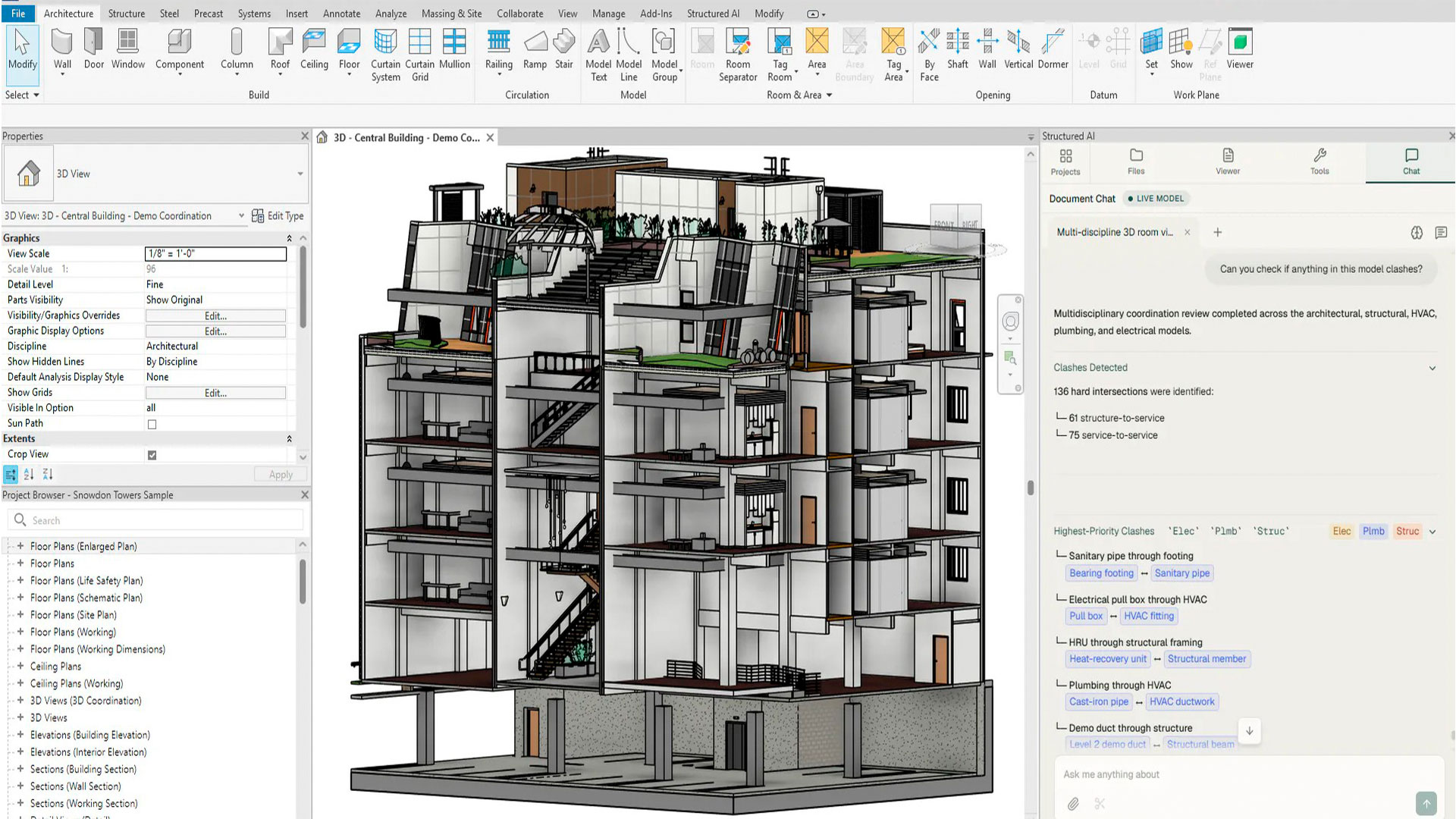Toggle the Plmb filter chip

[1373, 531]
